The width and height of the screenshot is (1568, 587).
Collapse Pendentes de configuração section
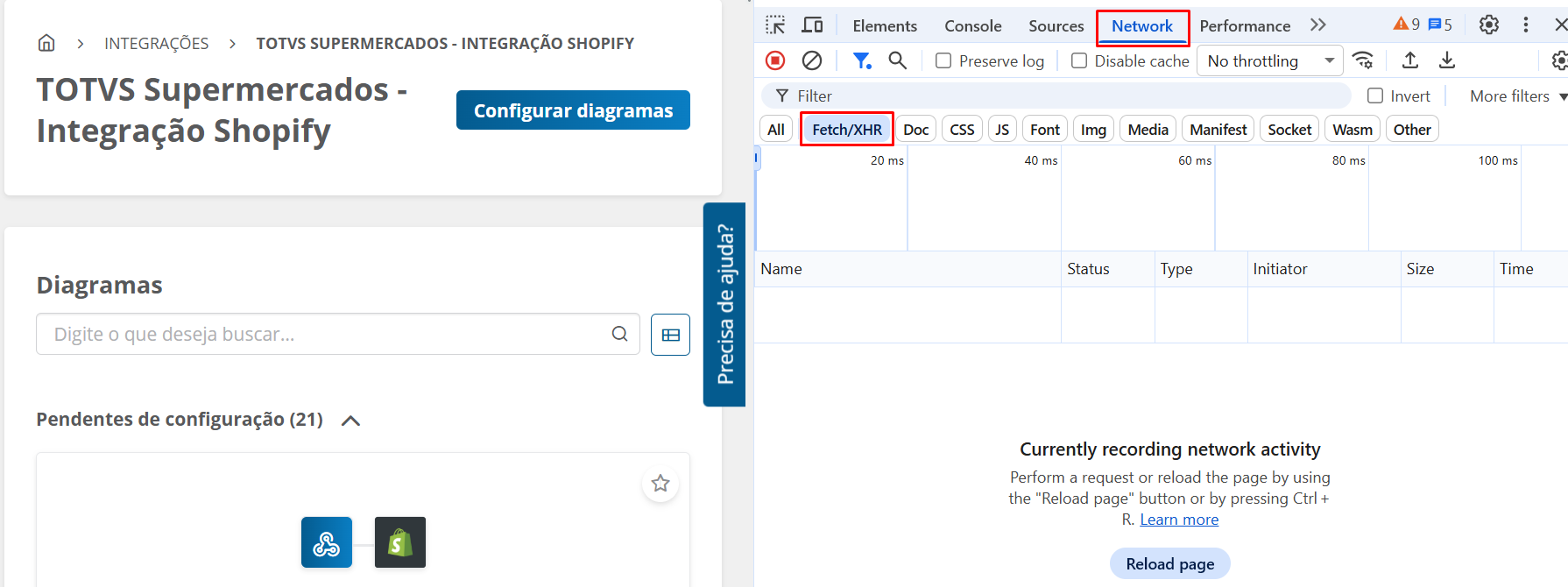pyautogui.click(x=350, y=421)
